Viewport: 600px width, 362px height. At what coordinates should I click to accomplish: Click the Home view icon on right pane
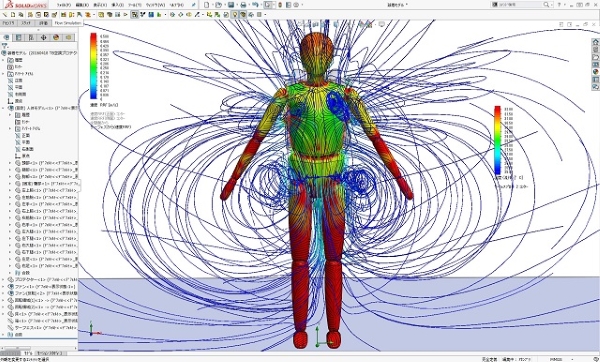point(595,42)
